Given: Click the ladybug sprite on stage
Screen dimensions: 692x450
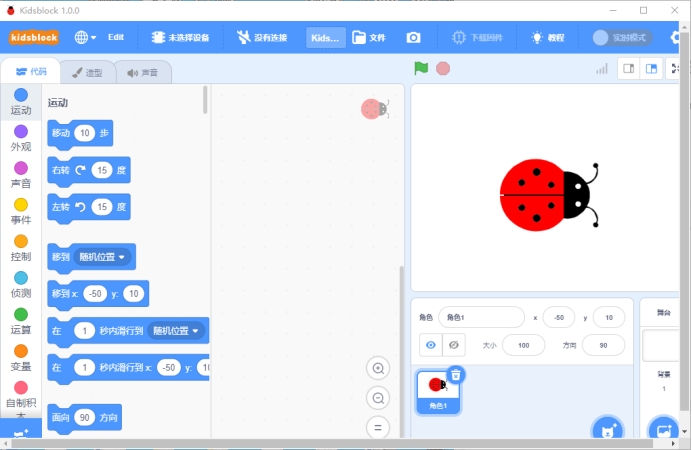Looking at the screenshot, I should 549,195.
